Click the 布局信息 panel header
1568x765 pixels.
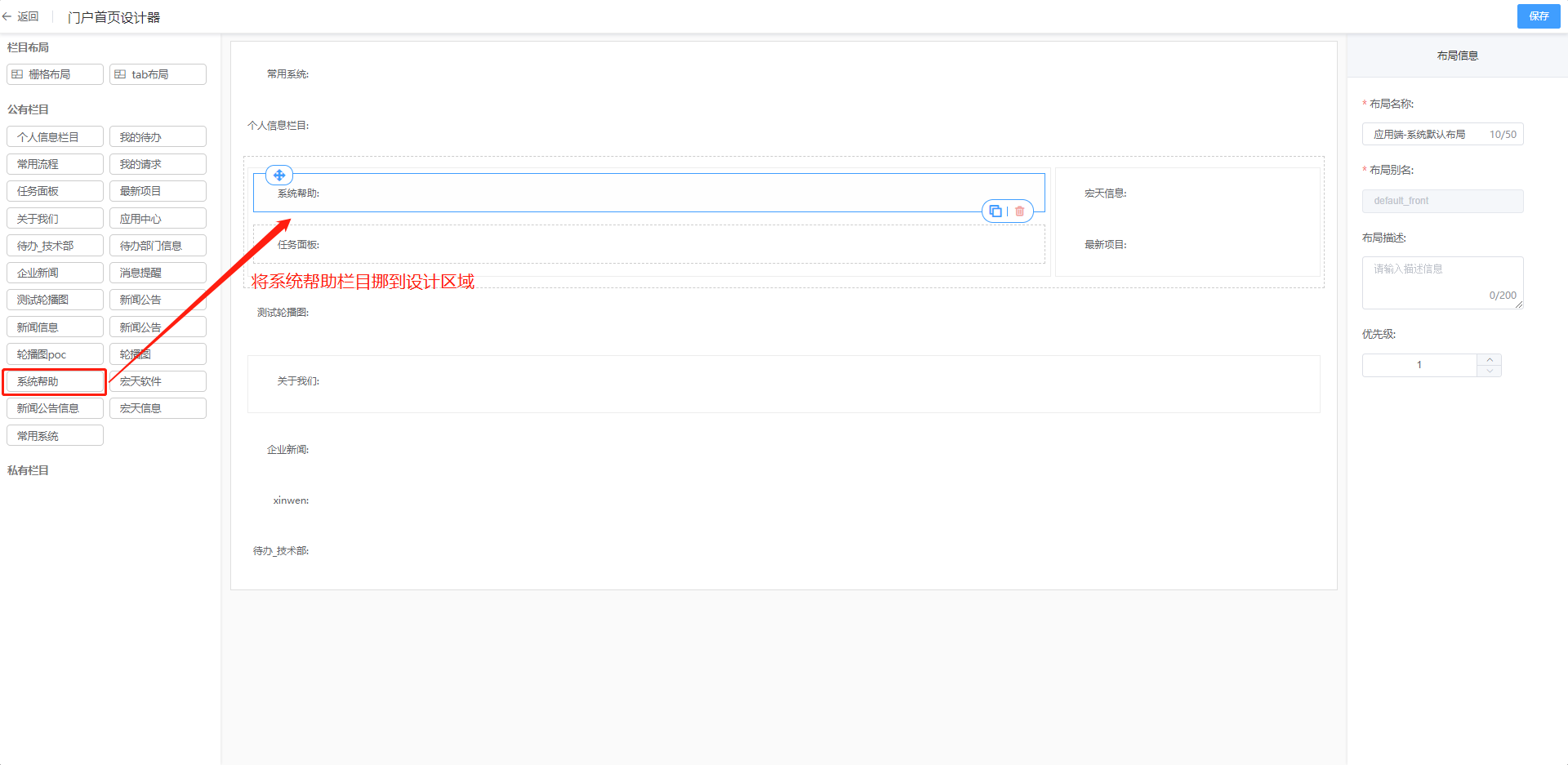coord(1458,56)
